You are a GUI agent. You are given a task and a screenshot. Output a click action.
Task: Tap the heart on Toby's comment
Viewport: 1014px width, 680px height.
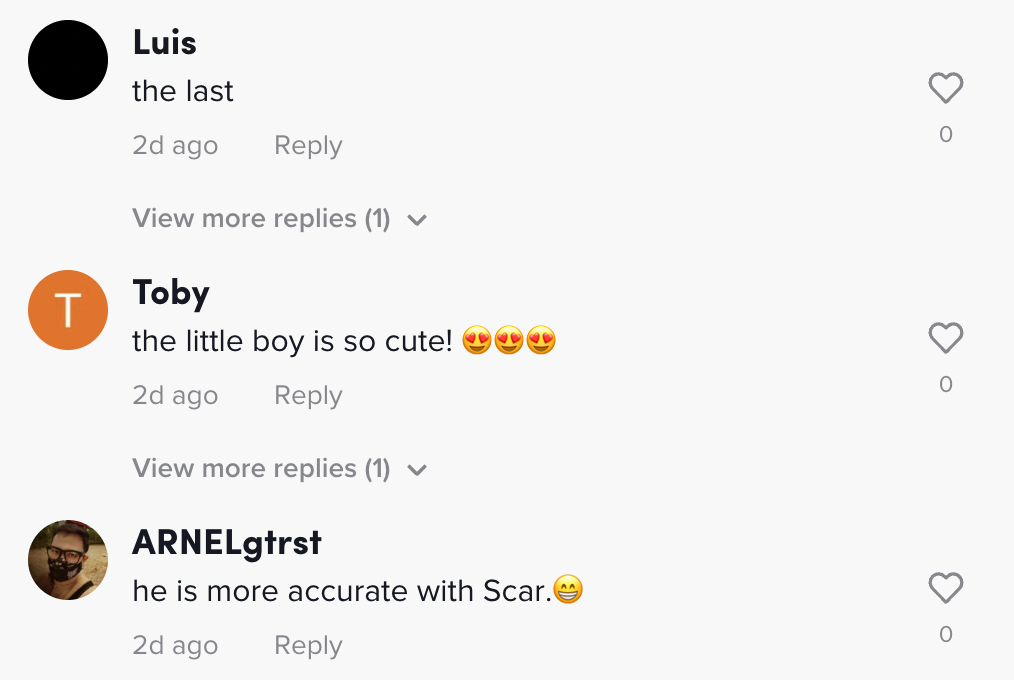pyautogui.click(x=945, y=339)
